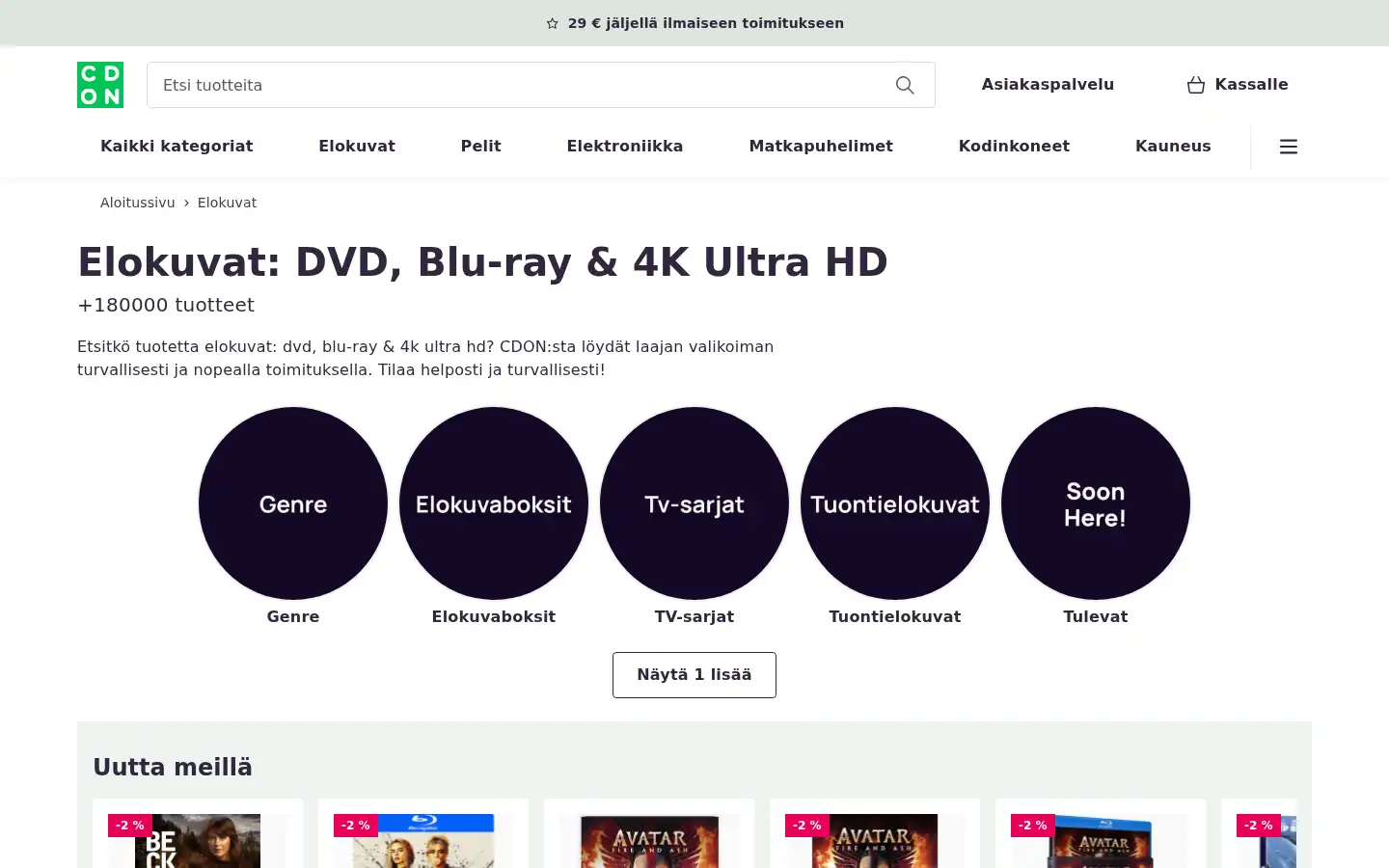Click Elokuvaboksit label below the circle
Viewport: 1389px width, 868px height.
pyautogui.click(x=494, y=616)
